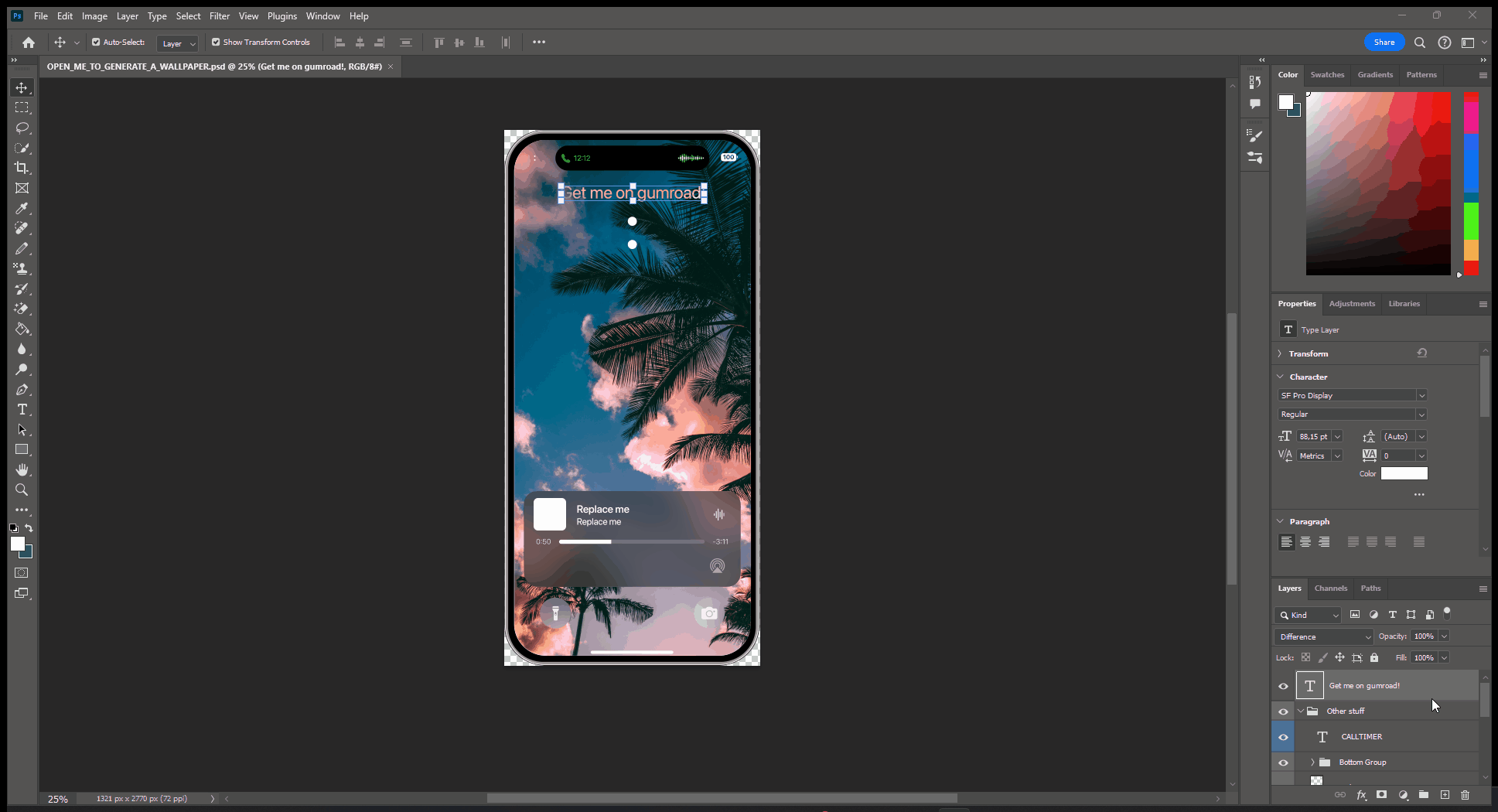Hide the 'Other stuff' group
The image size is (1498, 812).
pyautogui.click(x=1283, y=711)
